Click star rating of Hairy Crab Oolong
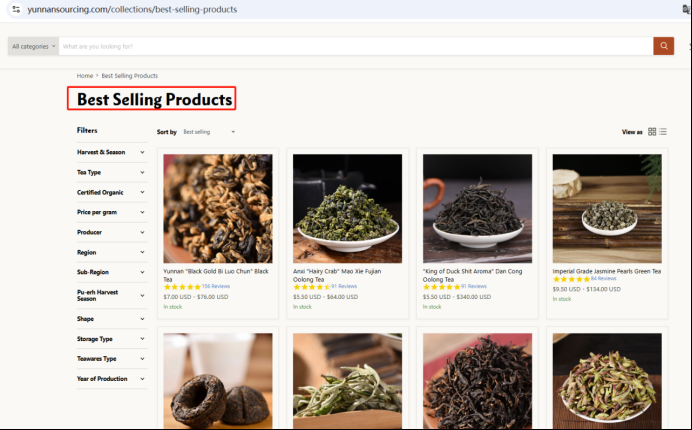Viewport: 692px width, 430px height. 311,286
